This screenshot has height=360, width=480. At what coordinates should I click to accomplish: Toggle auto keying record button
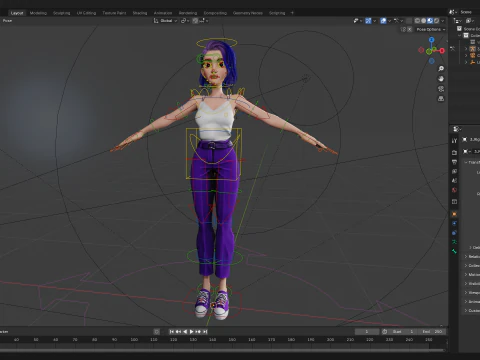[156, 332]
